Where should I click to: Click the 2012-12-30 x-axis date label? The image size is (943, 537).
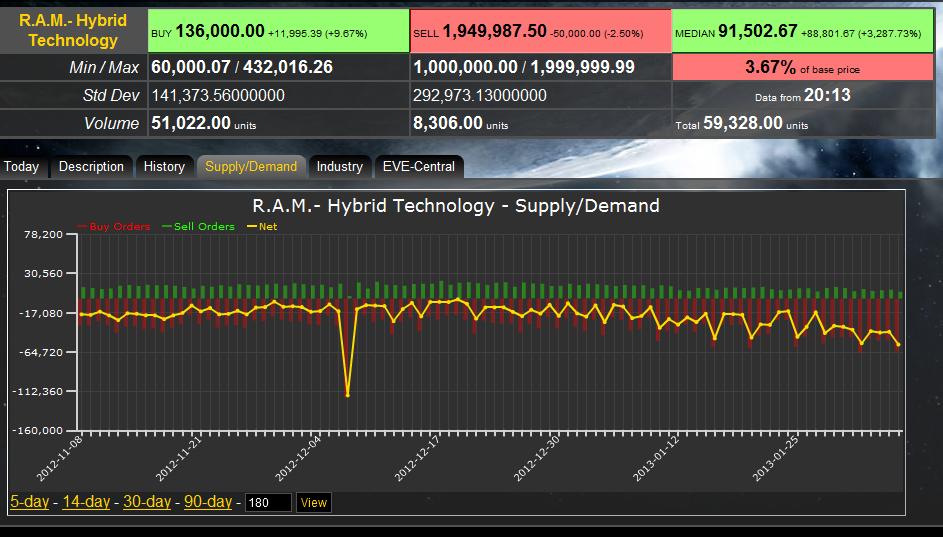click(x=537, y=458)
